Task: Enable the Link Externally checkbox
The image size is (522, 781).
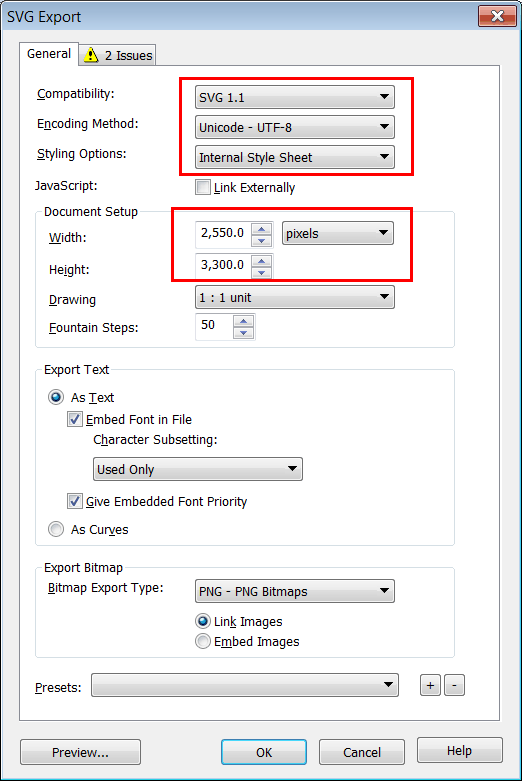Action: coord(203,187)
